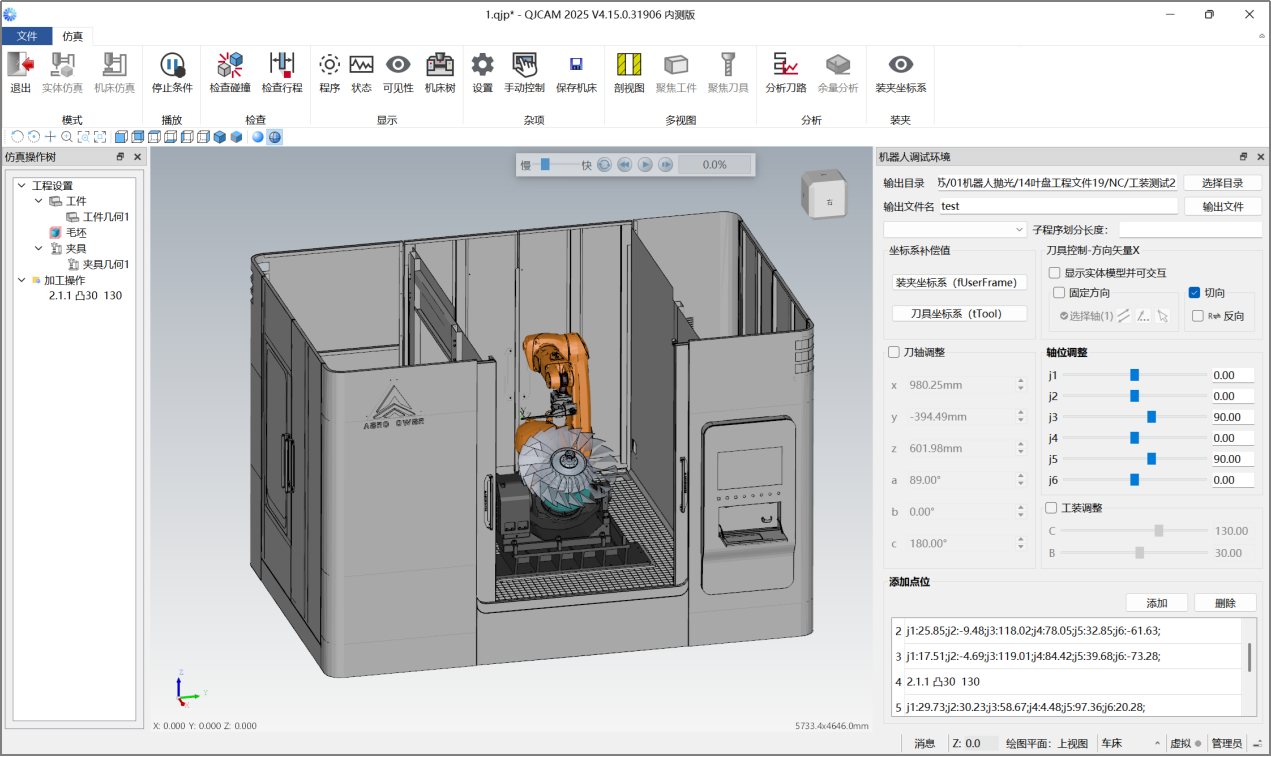Collapse the 加工操作 tree node
The image size is (1271, 757).
[22, 281]
